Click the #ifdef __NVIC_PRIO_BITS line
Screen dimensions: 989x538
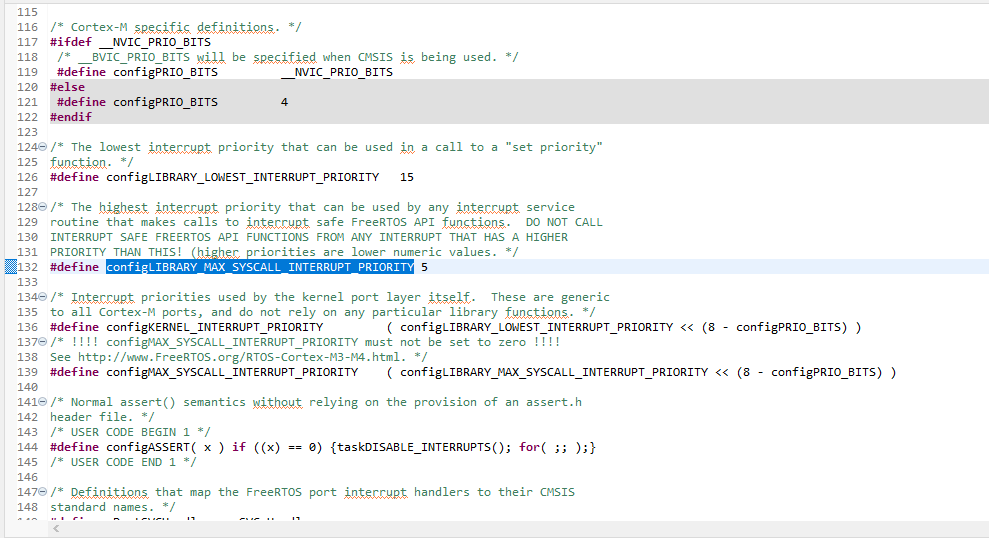tap(131, 42)
